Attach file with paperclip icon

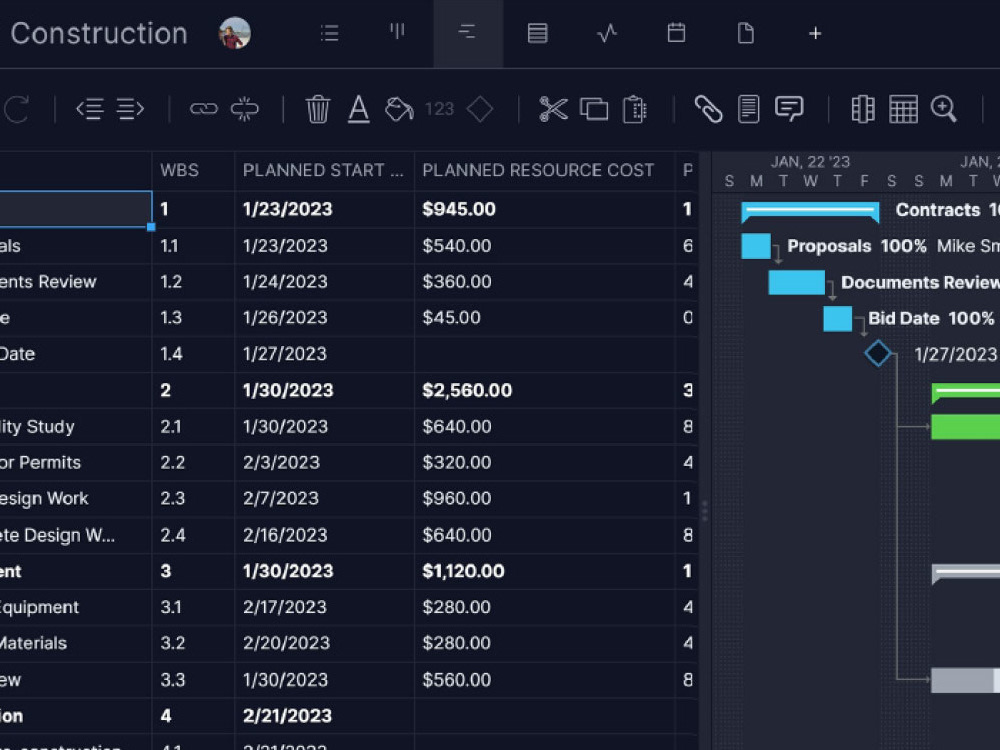coord(708,109)
